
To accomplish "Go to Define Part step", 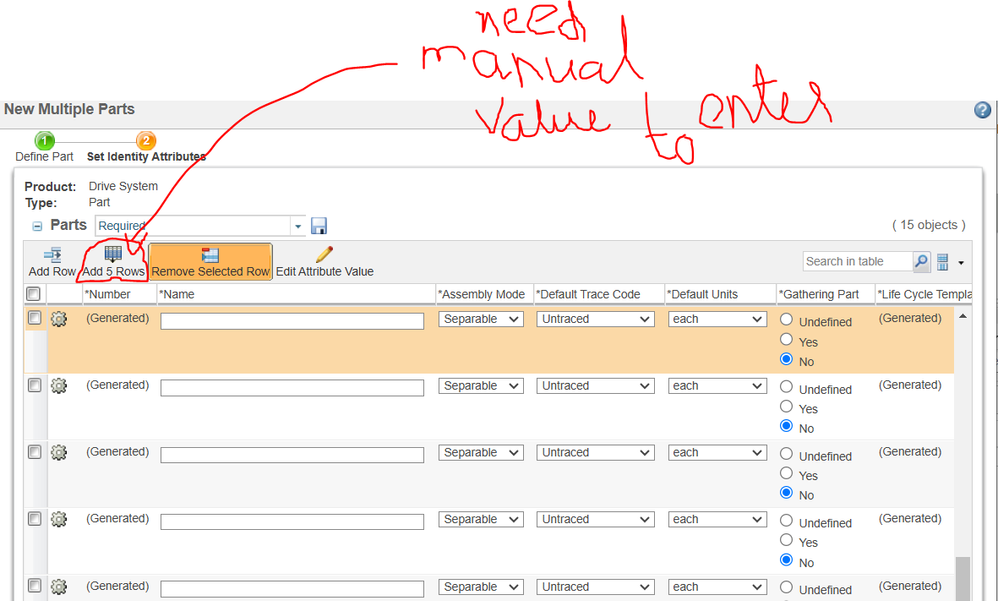I will tap(44, 141).
